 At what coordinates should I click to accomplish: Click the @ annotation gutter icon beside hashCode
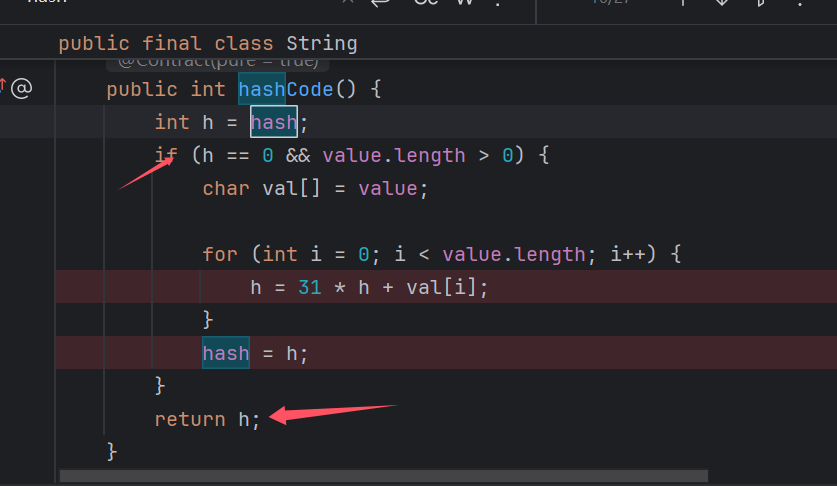pos(22,88)
